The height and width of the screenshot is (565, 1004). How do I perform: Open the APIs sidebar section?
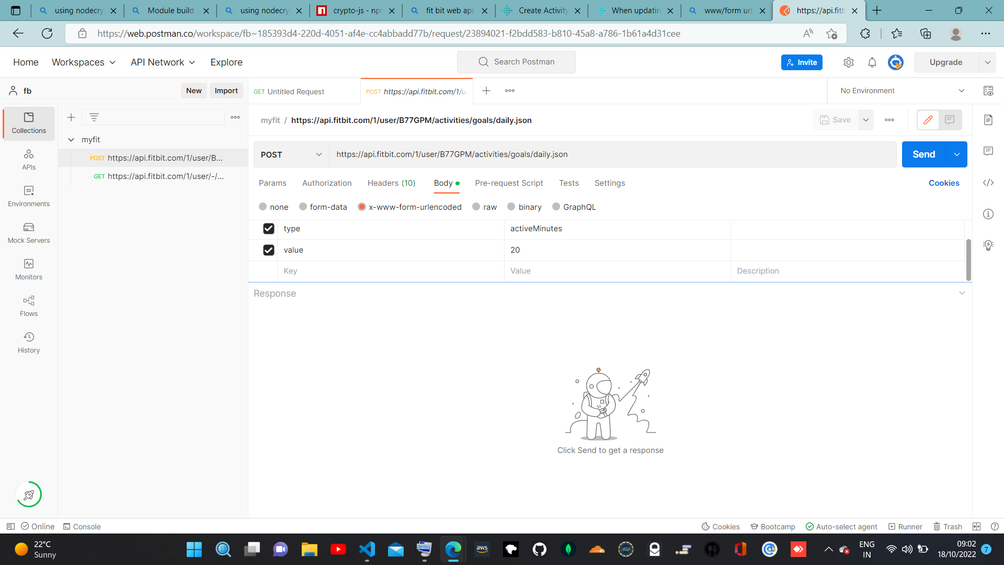pyautogui.click(x=28, y=159)
